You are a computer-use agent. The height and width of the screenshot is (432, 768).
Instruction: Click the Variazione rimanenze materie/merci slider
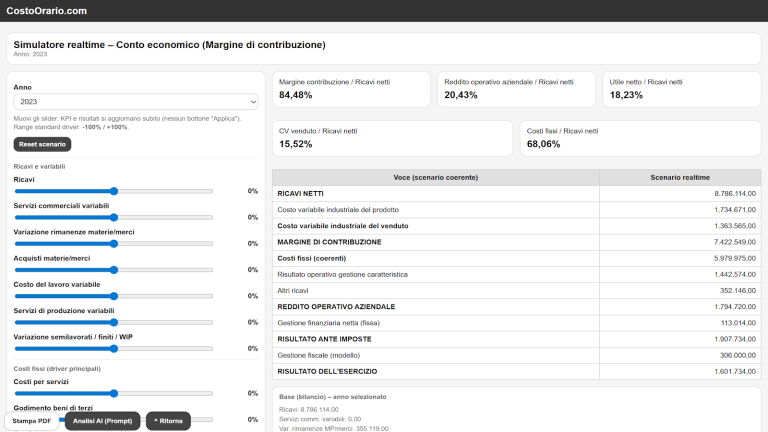point(114,243)
